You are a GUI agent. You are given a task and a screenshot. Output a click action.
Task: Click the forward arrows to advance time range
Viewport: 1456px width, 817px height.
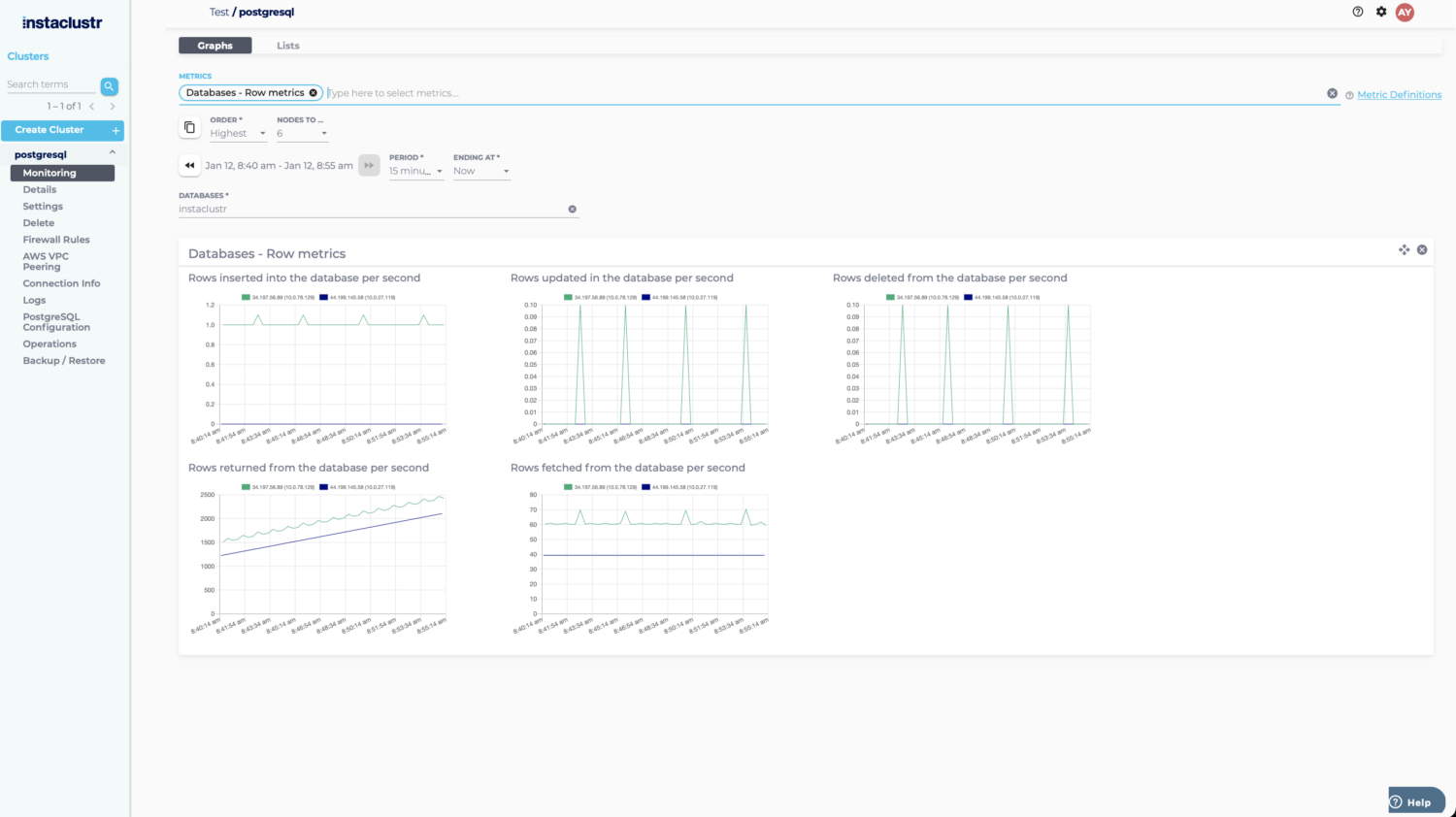(369, 165)
